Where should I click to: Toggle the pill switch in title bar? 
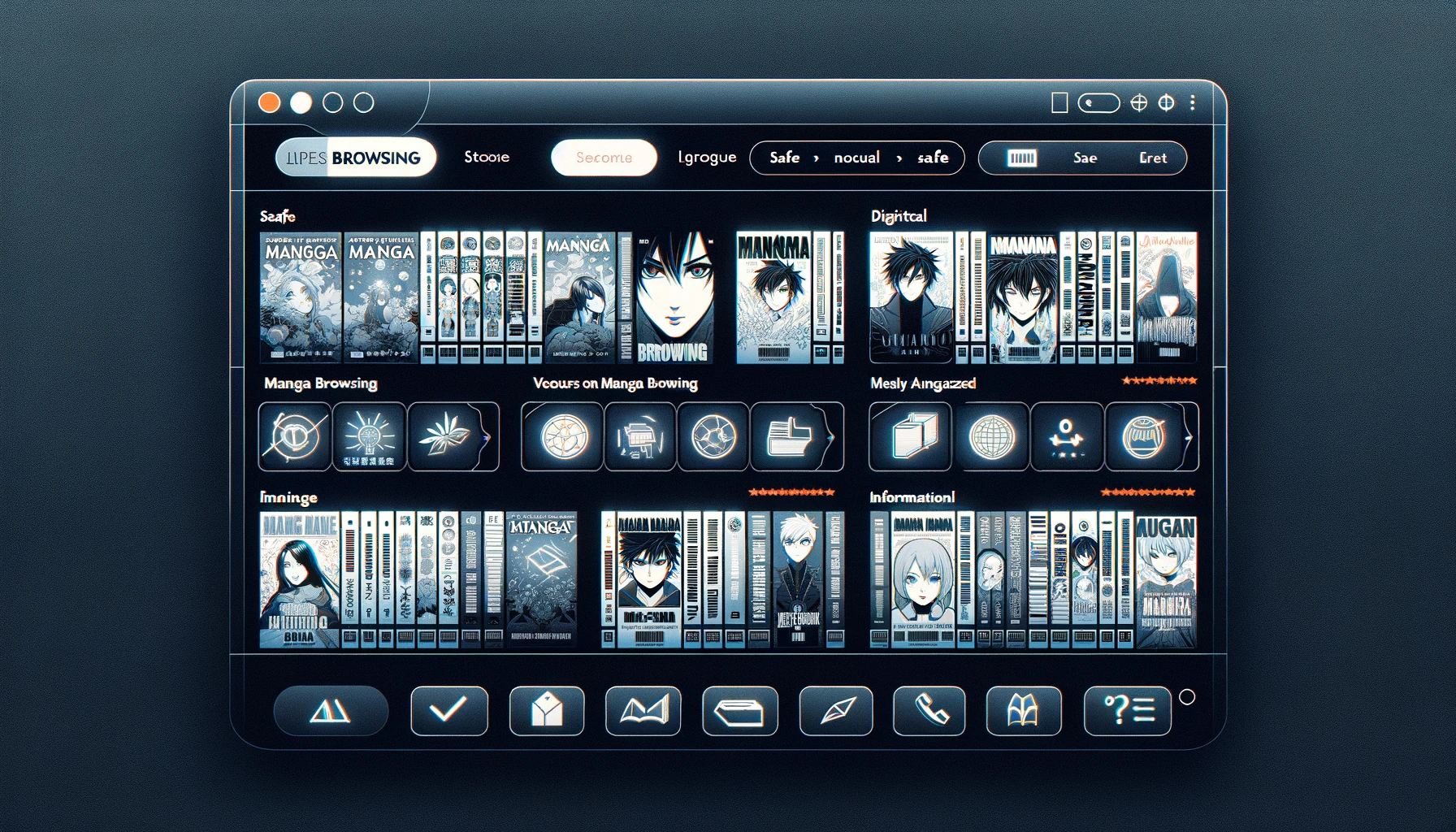coord(1098,103)
